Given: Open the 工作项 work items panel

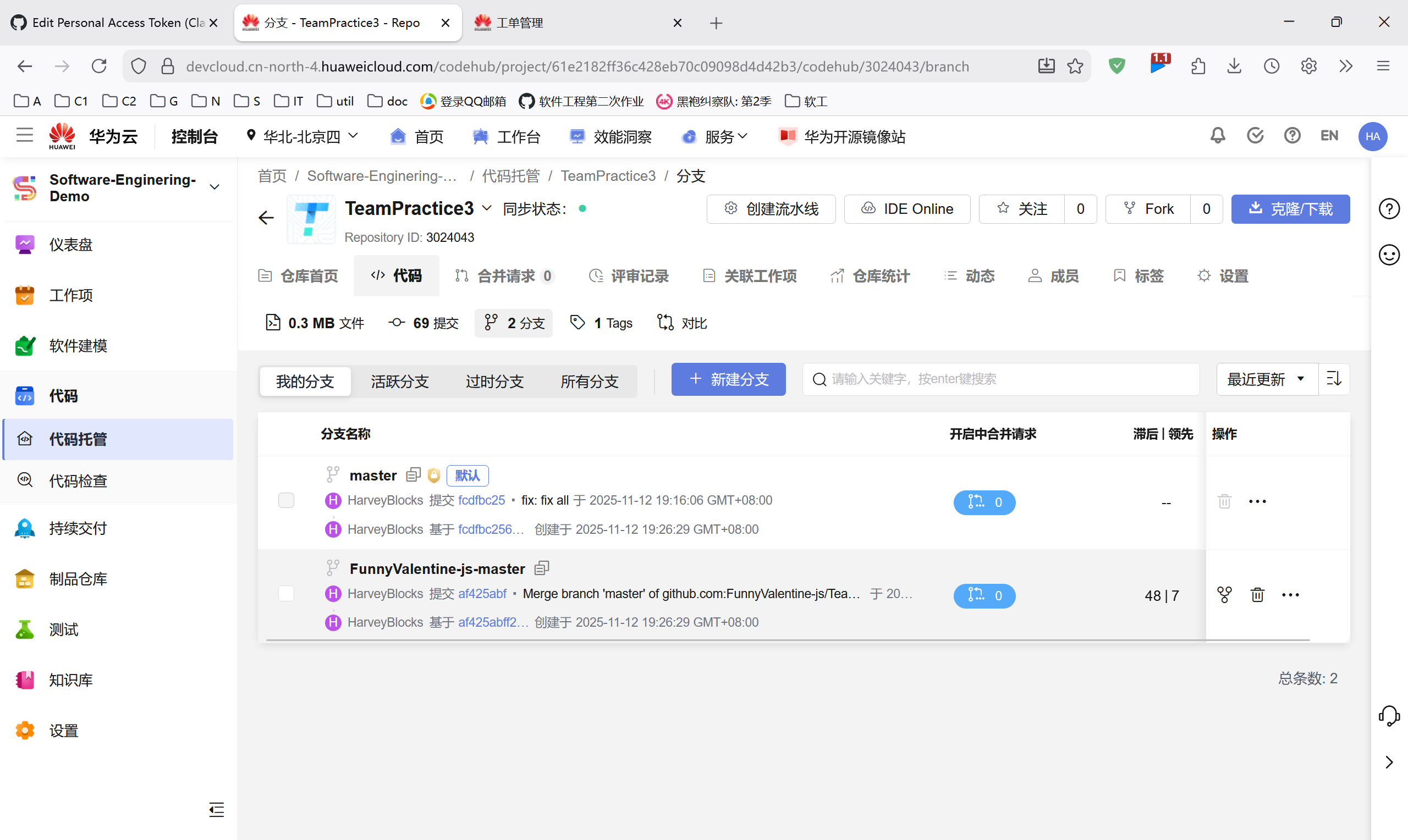Looking at the screenshot, I should 70,295.
